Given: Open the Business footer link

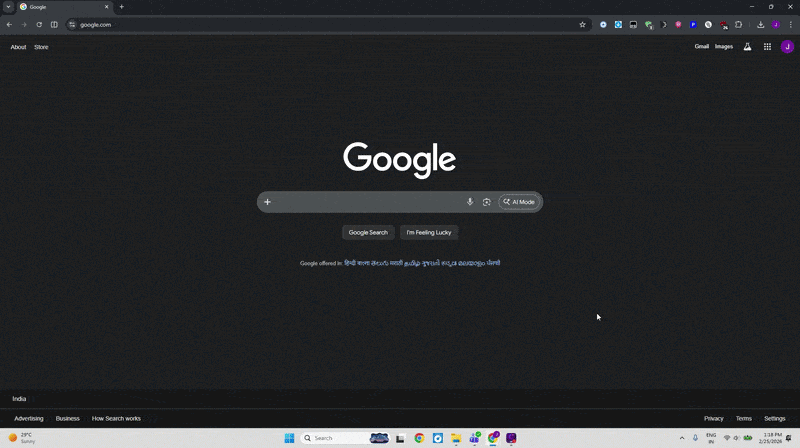Looking at the screenshot, I should coord(67,418).
